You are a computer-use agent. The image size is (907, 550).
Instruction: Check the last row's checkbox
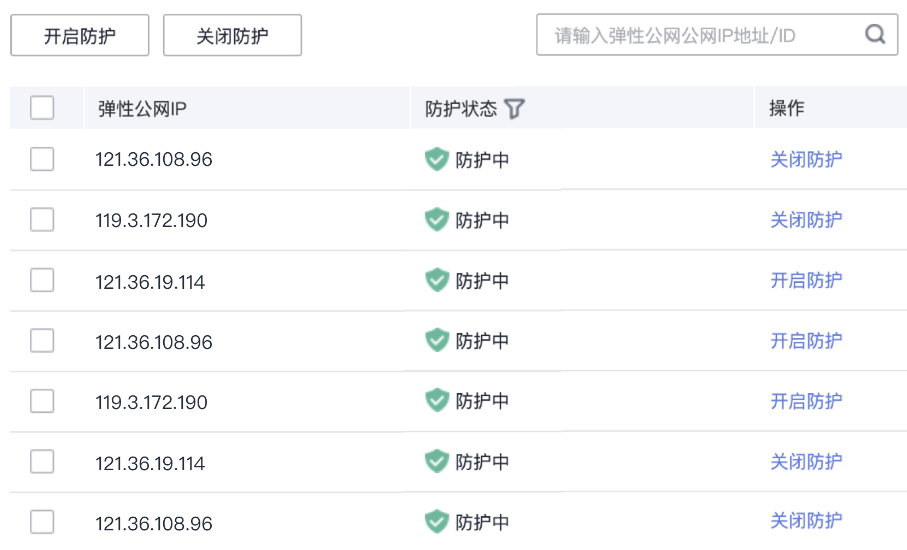pyautogui.click(x=42, y=521)
